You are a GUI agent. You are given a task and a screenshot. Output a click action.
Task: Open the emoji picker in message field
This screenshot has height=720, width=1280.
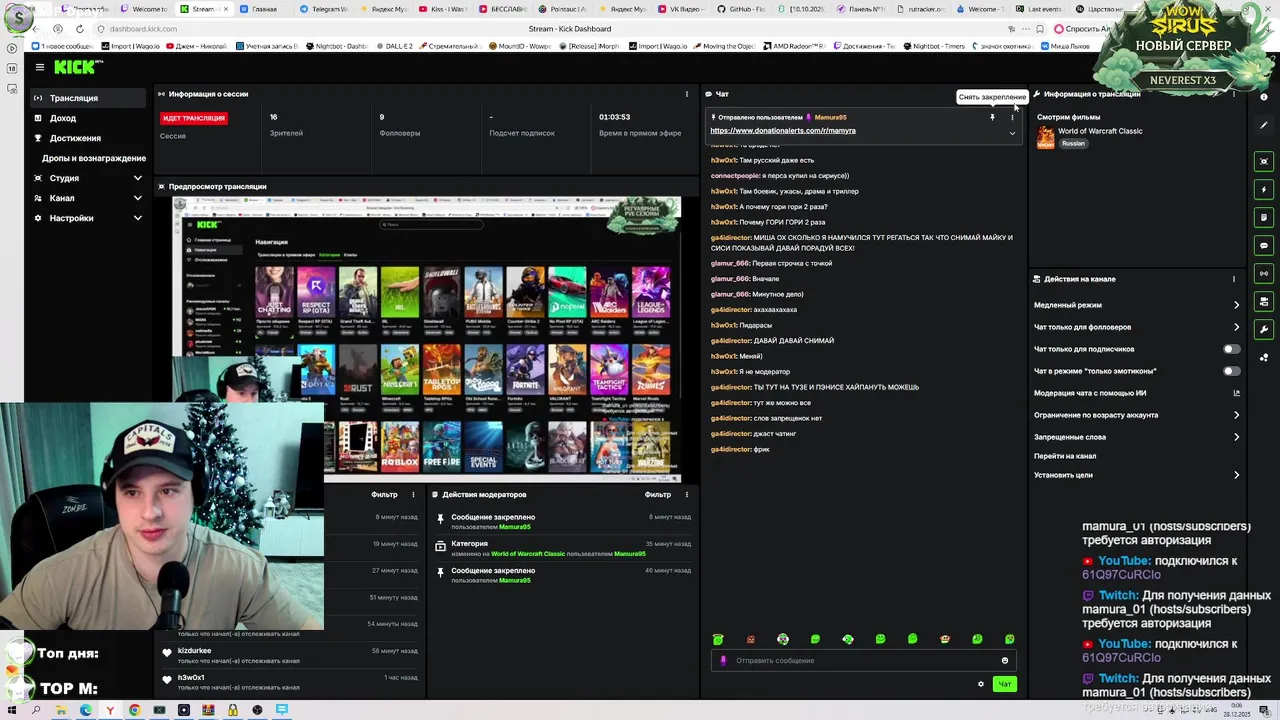[1005, 660]
